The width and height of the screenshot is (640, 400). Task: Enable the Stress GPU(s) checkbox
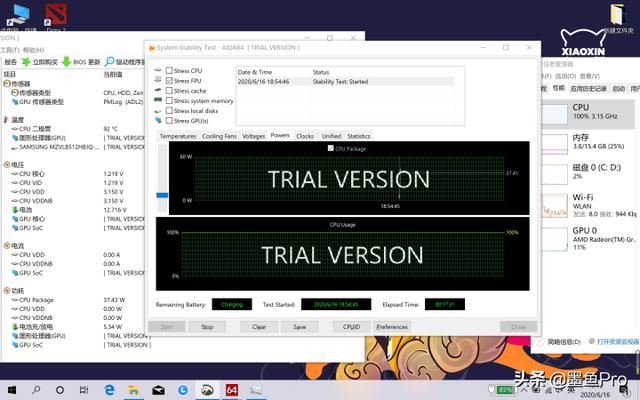(x=169, y=120)
